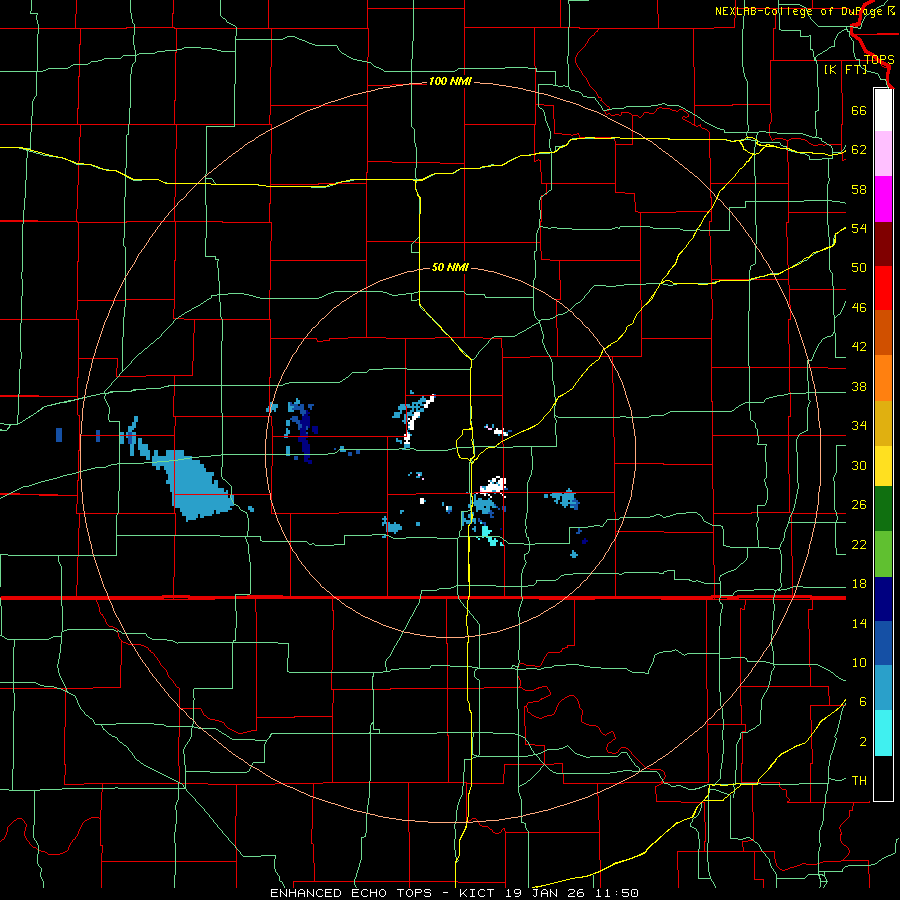This screenshot has width=900, height=900.
Task: Click the "34" legend value
Action: tap(859, 426)
